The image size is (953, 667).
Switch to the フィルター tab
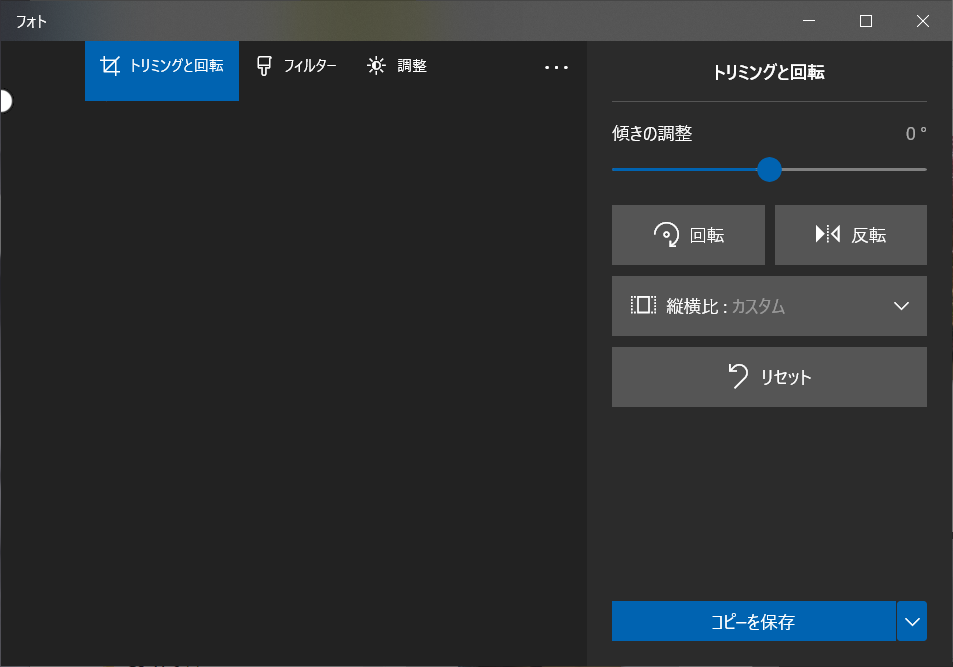coord(295,65)
